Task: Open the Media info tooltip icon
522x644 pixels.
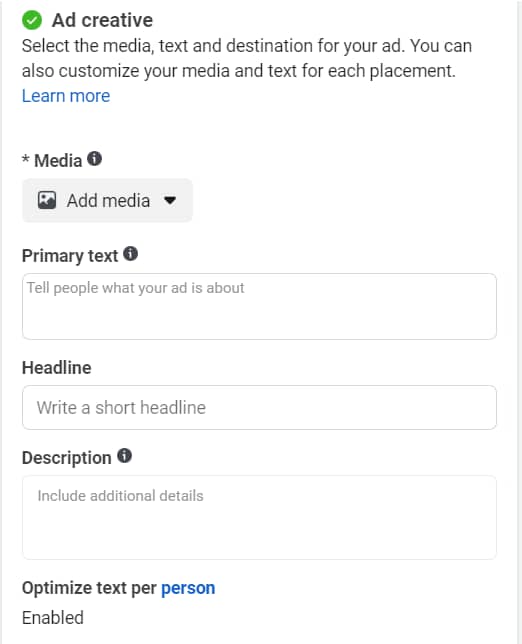Action: 94,158
